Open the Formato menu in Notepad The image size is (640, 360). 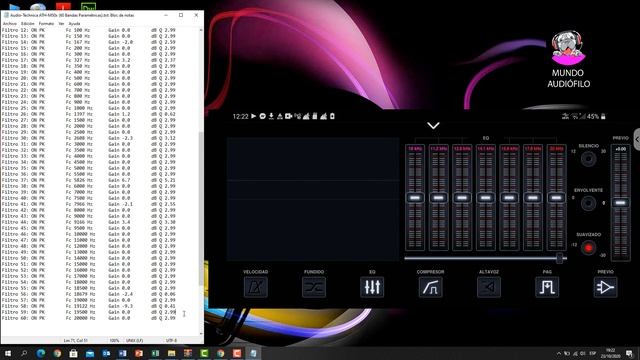tap(46, 24)
